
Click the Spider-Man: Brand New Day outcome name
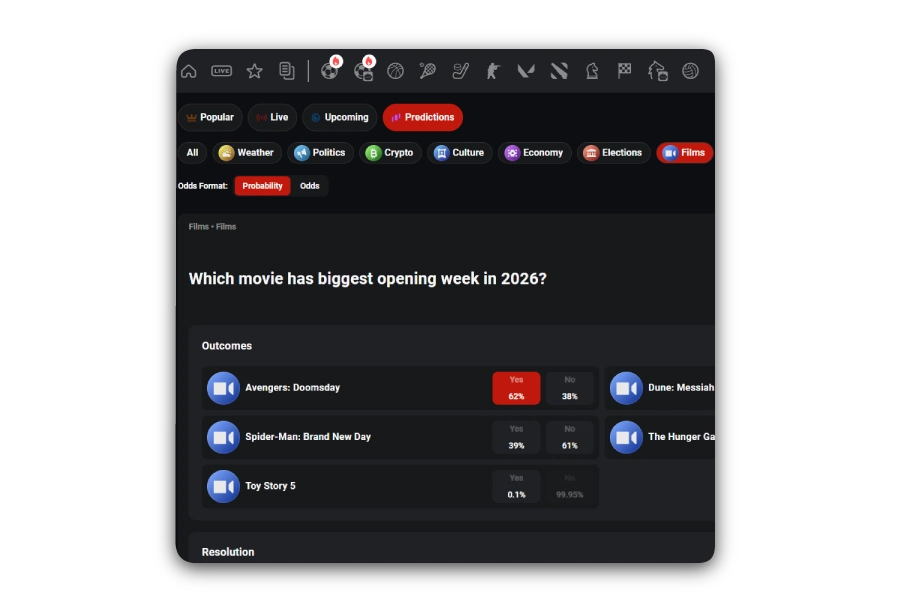click(308, 437)
